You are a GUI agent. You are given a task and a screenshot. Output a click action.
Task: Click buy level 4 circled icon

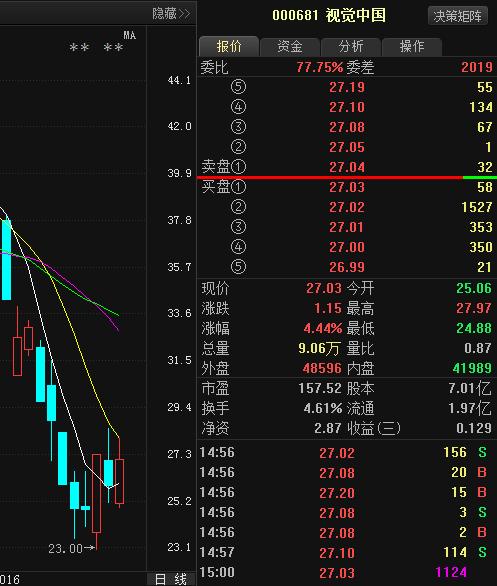pyautogui.click(x=238, y=247)
